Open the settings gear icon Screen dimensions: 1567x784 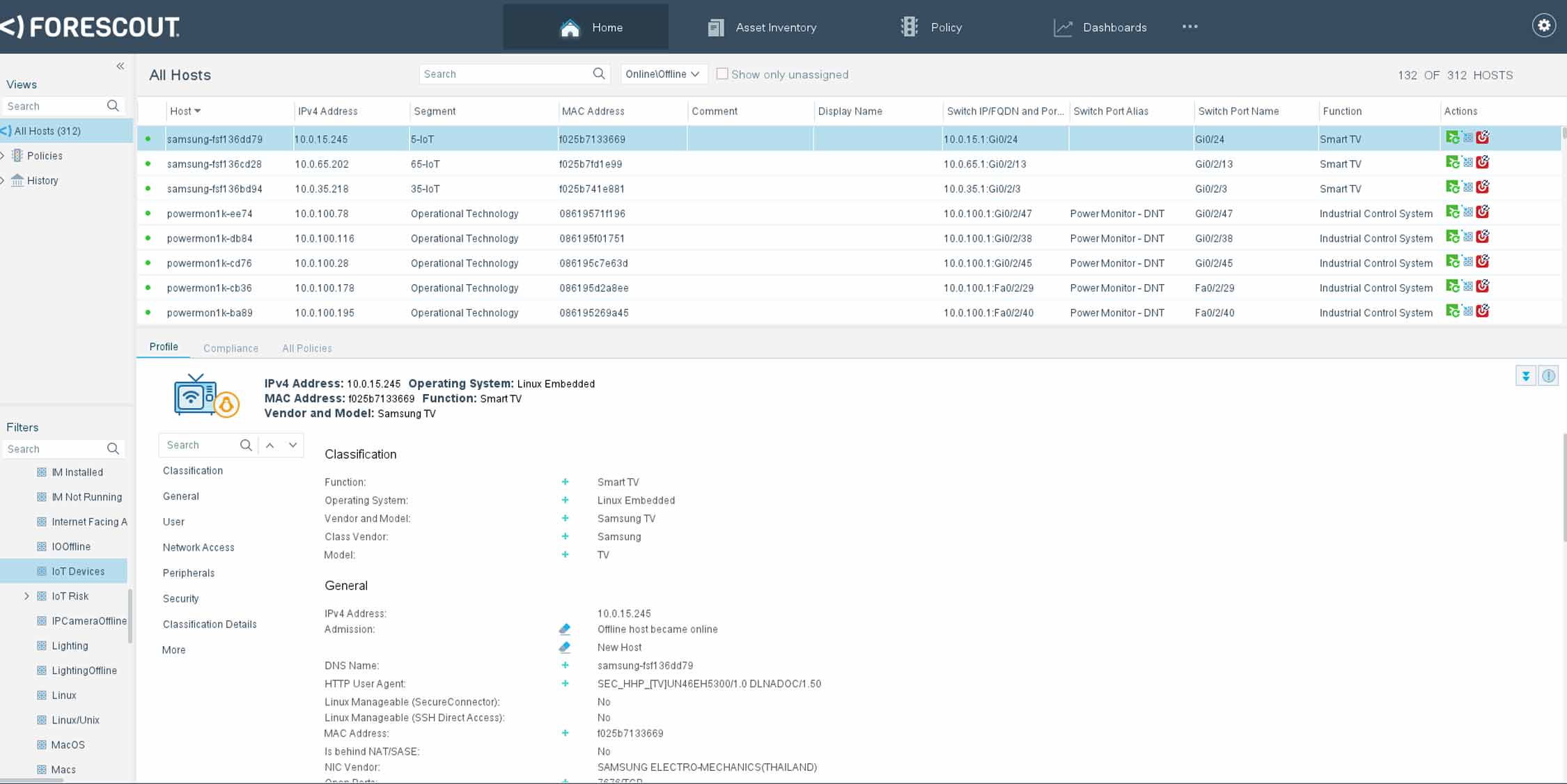[x=1543, y=26]
